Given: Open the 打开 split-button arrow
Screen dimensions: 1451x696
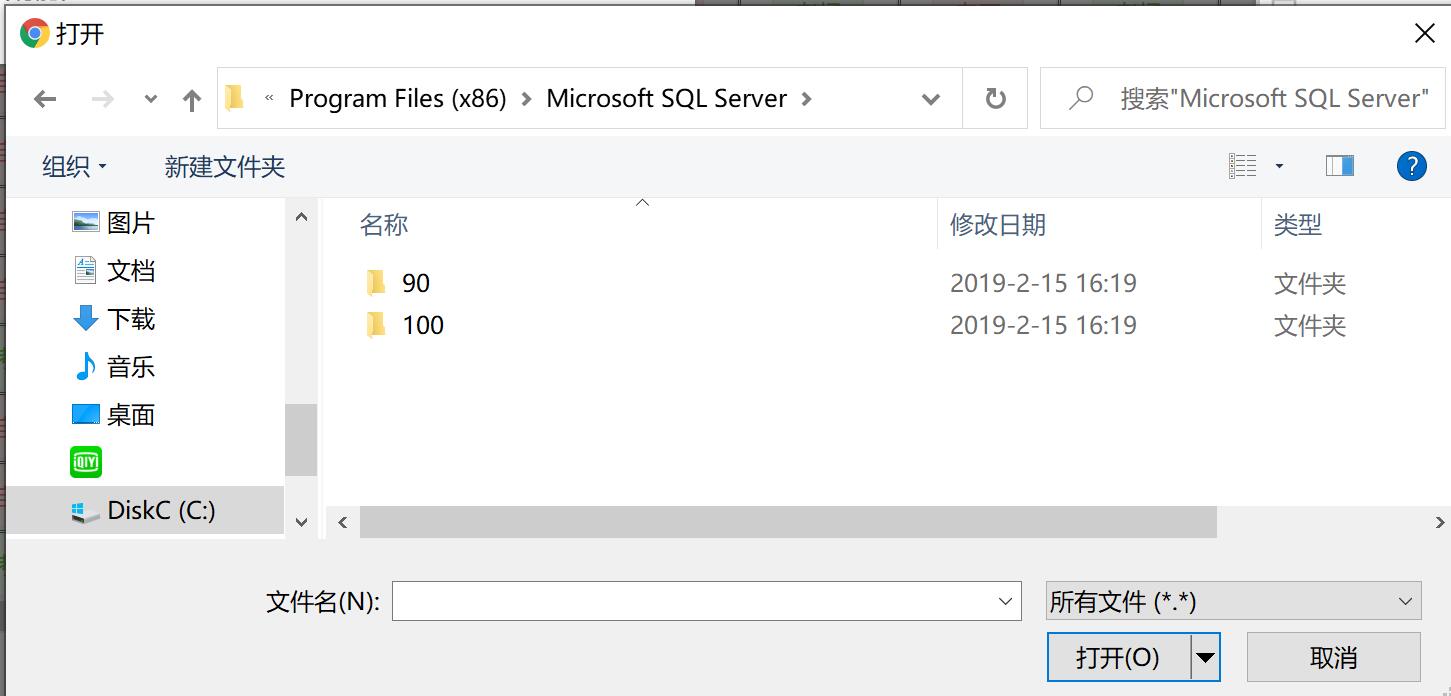Looking at the screenshot, I should click(1205, 657).
